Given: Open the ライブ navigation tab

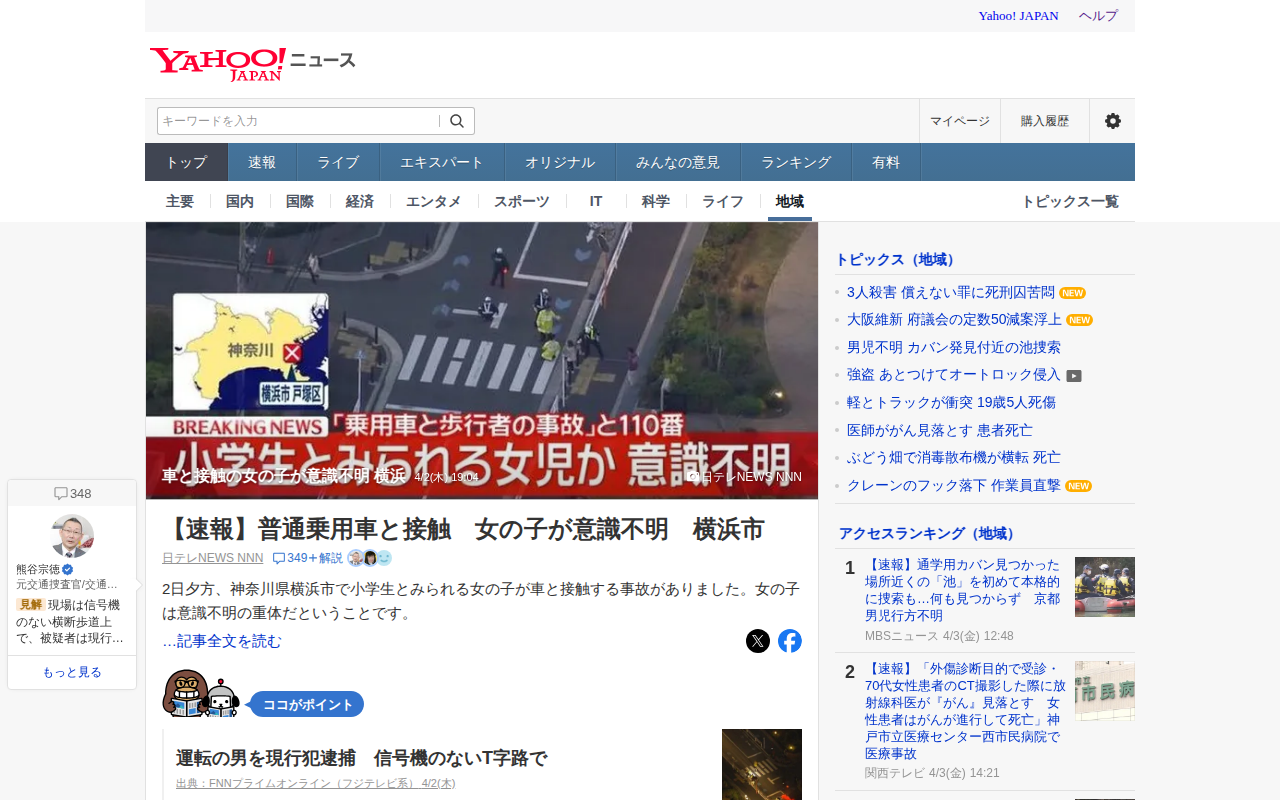Looking at the screenshot, I should click(x=338, y=162).
